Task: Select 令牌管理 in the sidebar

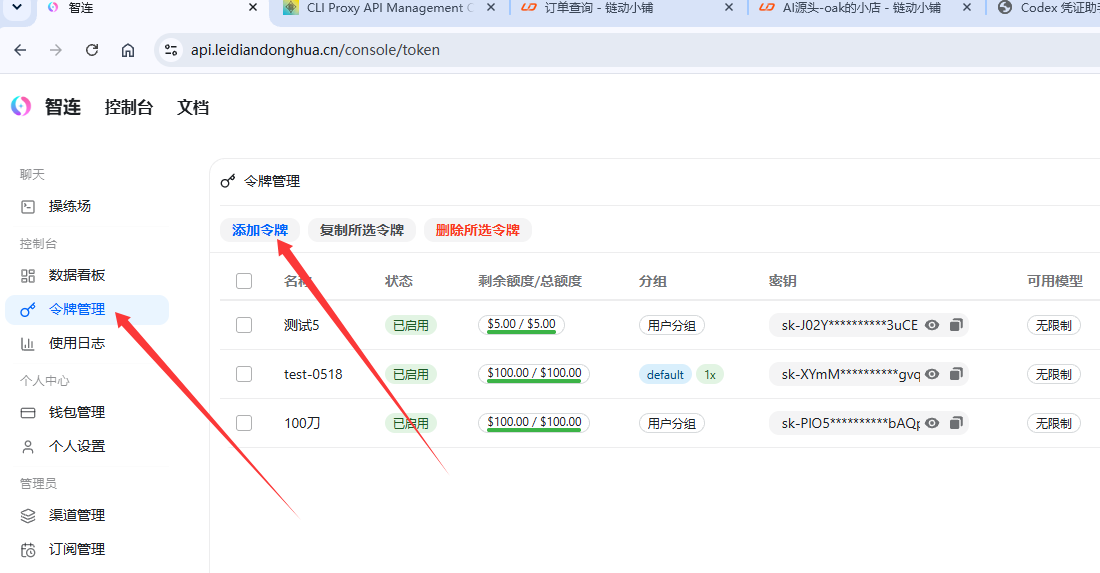Action: (x=87, y=309)
